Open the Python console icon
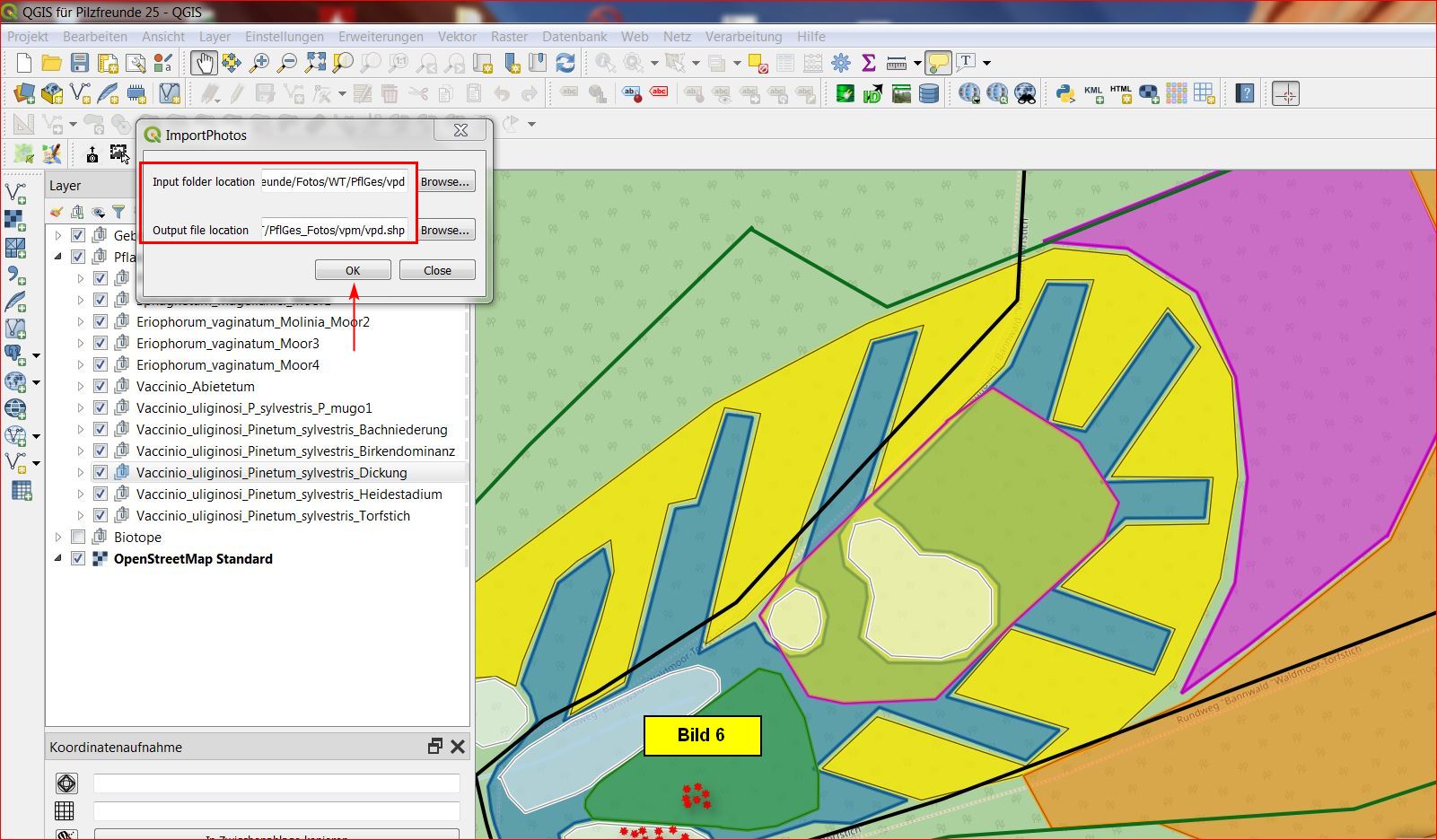This screenshot has width=1437, height=840. [1065, 93]
